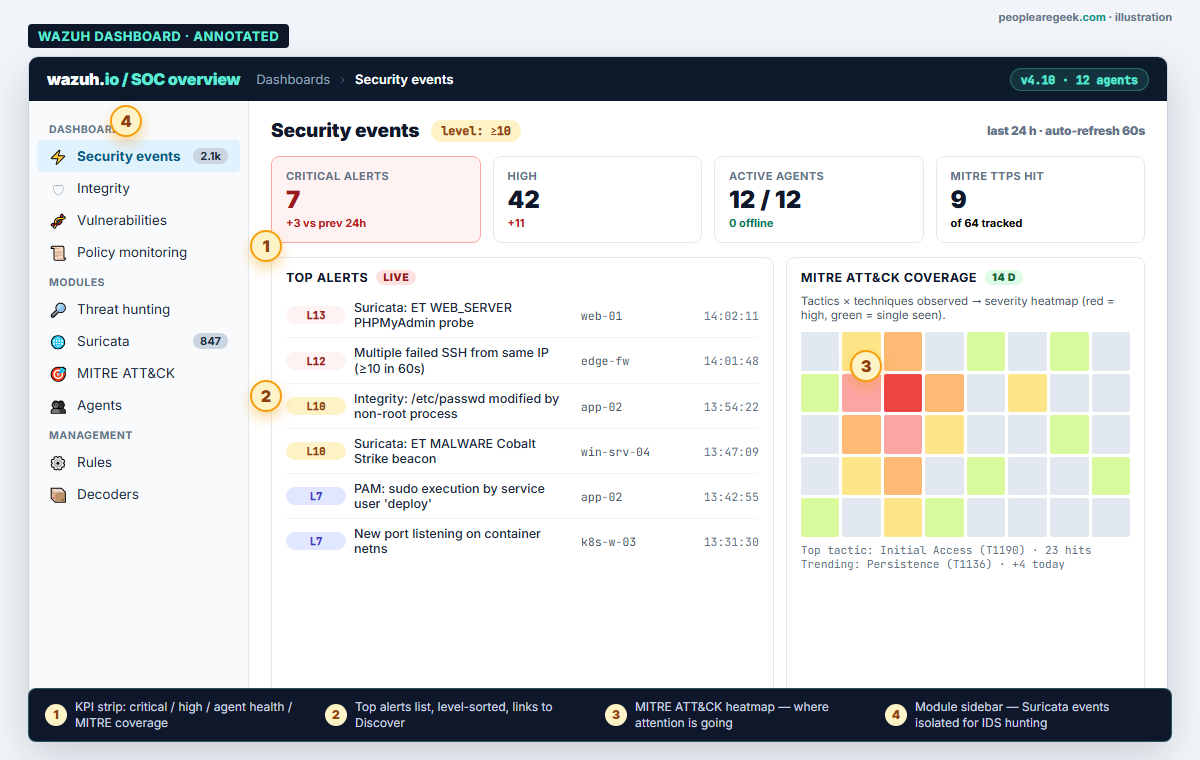Click the +3 vs prev 24h text
The width and height of the screenshot is (1200, 760).
326,223
